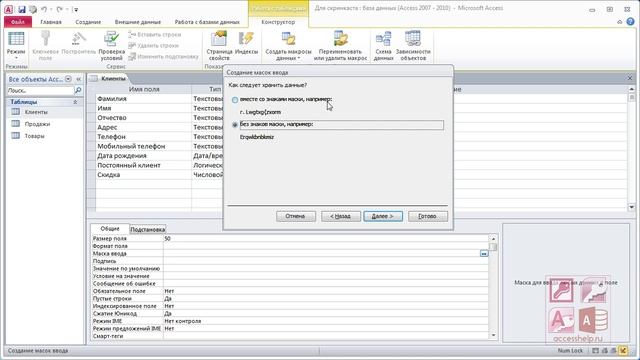This screenshot has height=360, width=640.
Task: Click the Готово button in wizard
Action: pyautogui.click(x=427, y=216)
